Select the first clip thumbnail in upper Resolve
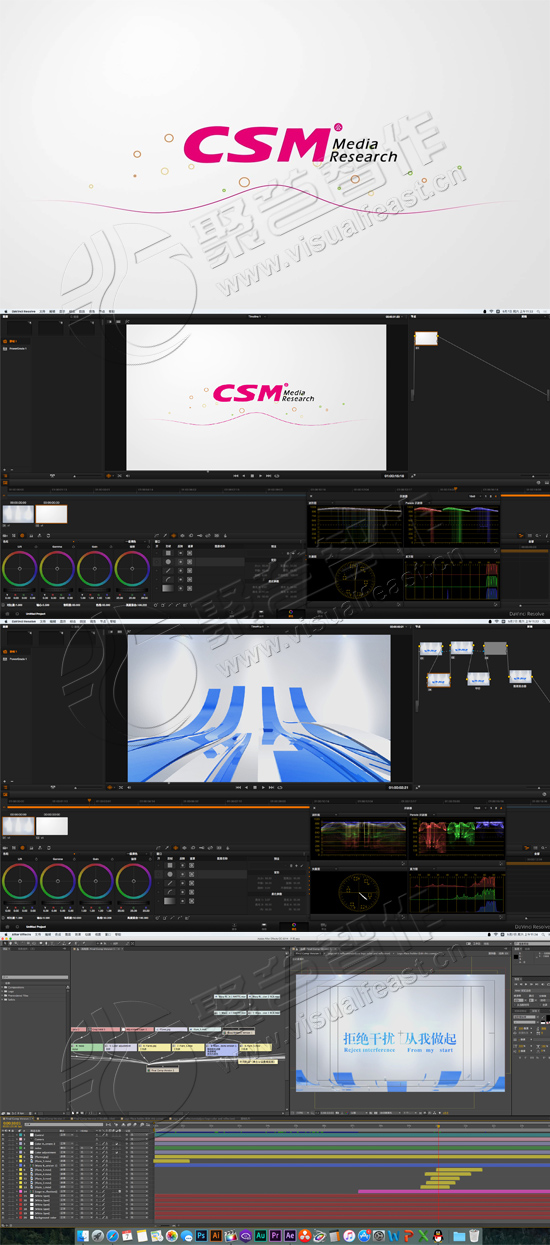550x1245 pixels. tap(19, 514)
